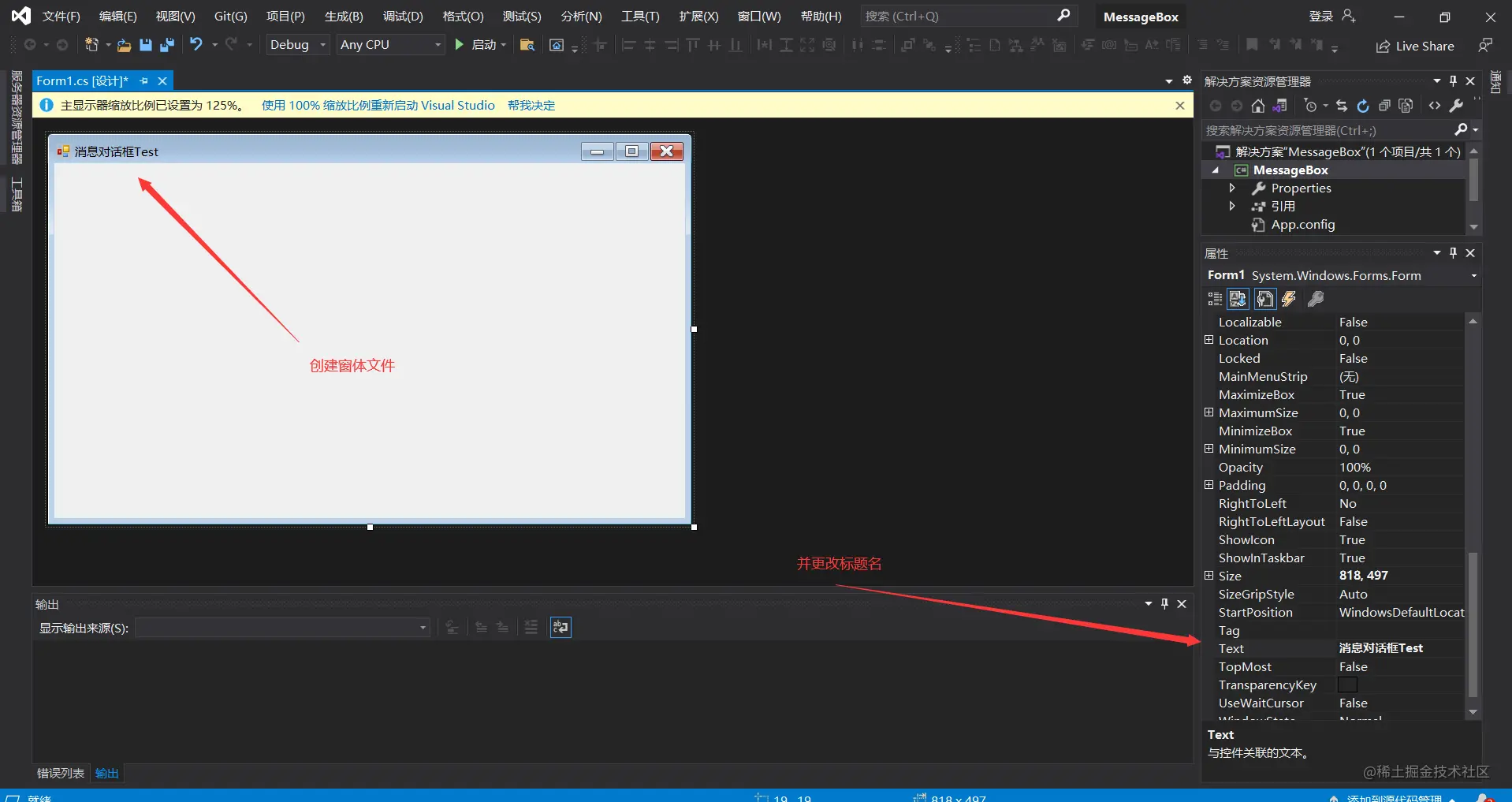
Task: Click the 帮我决定 link
Action: [x=531, y=105]
